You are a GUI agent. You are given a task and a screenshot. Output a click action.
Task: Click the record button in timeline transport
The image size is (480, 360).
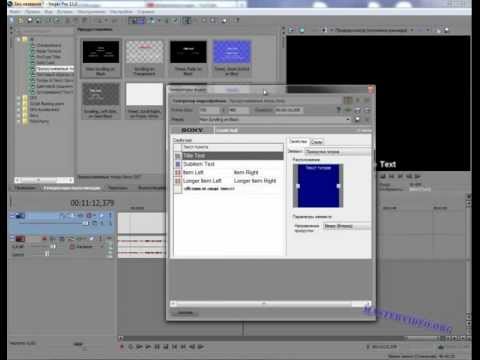coord(122,347)
